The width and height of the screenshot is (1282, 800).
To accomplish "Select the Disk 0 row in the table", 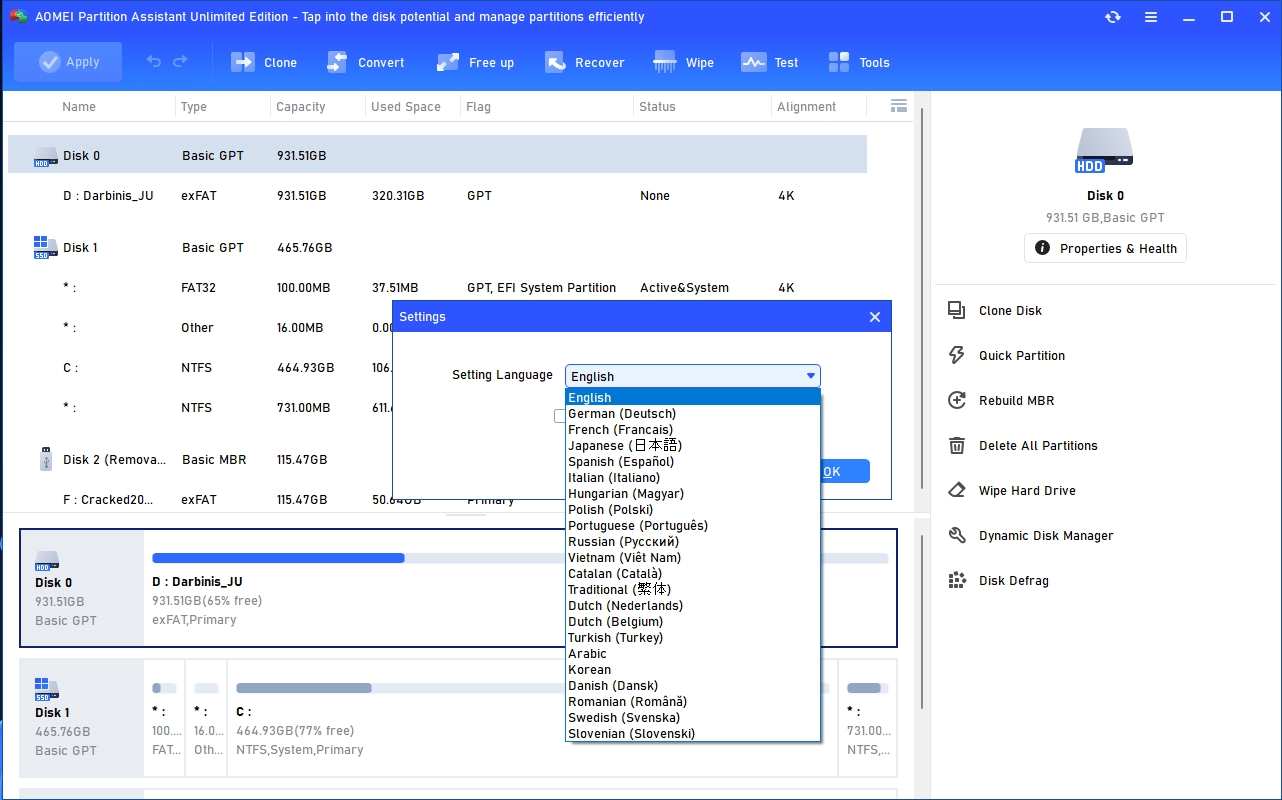I will 437,155.
